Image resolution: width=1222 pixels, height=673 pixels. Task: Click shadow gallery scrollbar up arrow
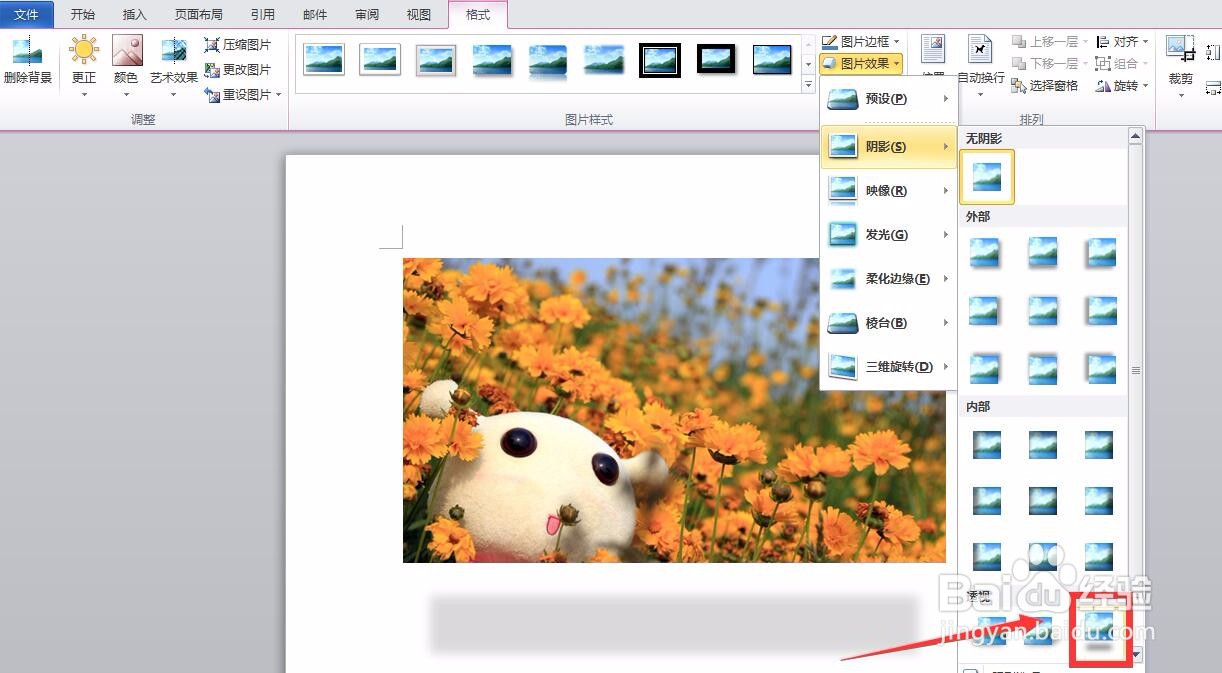1135,136
